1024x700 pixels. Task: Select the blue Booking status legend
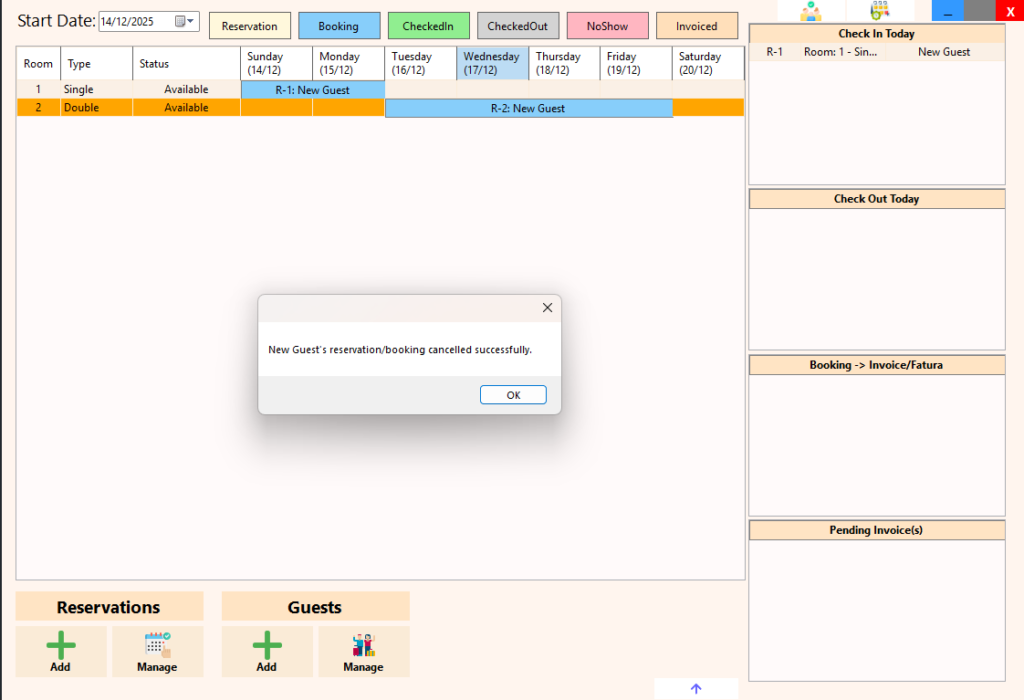339,26
